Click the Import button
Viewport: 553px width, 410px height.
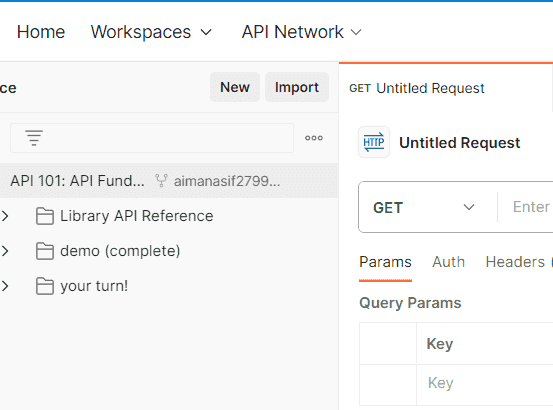297,87
